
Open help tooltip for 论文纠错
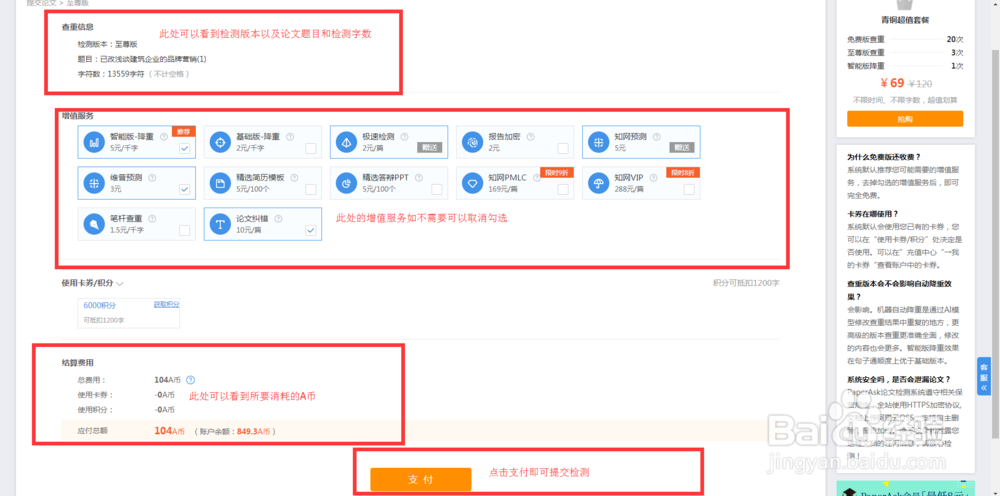[x=278, y=219]
